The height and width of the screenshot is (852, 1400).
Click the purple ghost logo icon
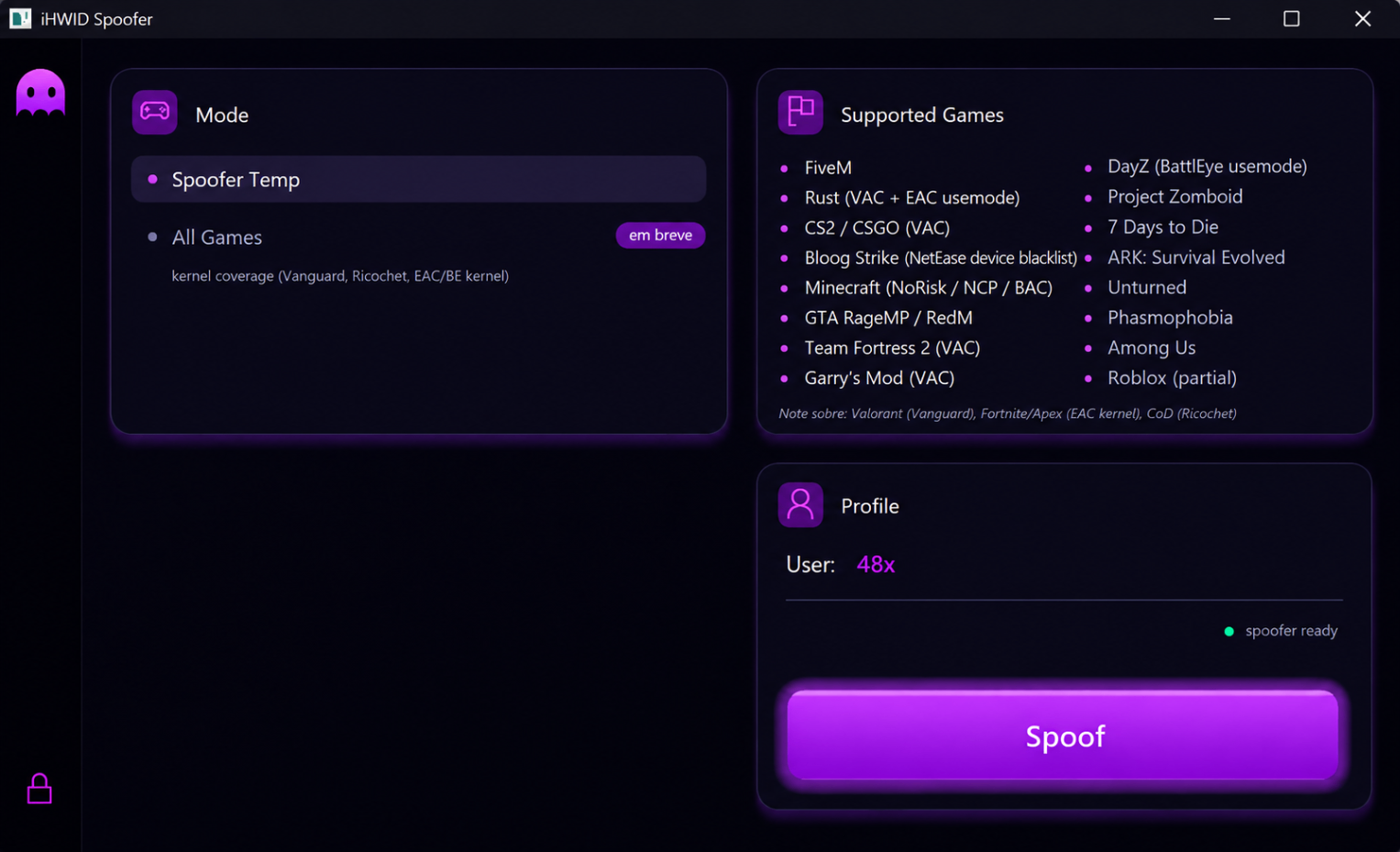[40, 93]
